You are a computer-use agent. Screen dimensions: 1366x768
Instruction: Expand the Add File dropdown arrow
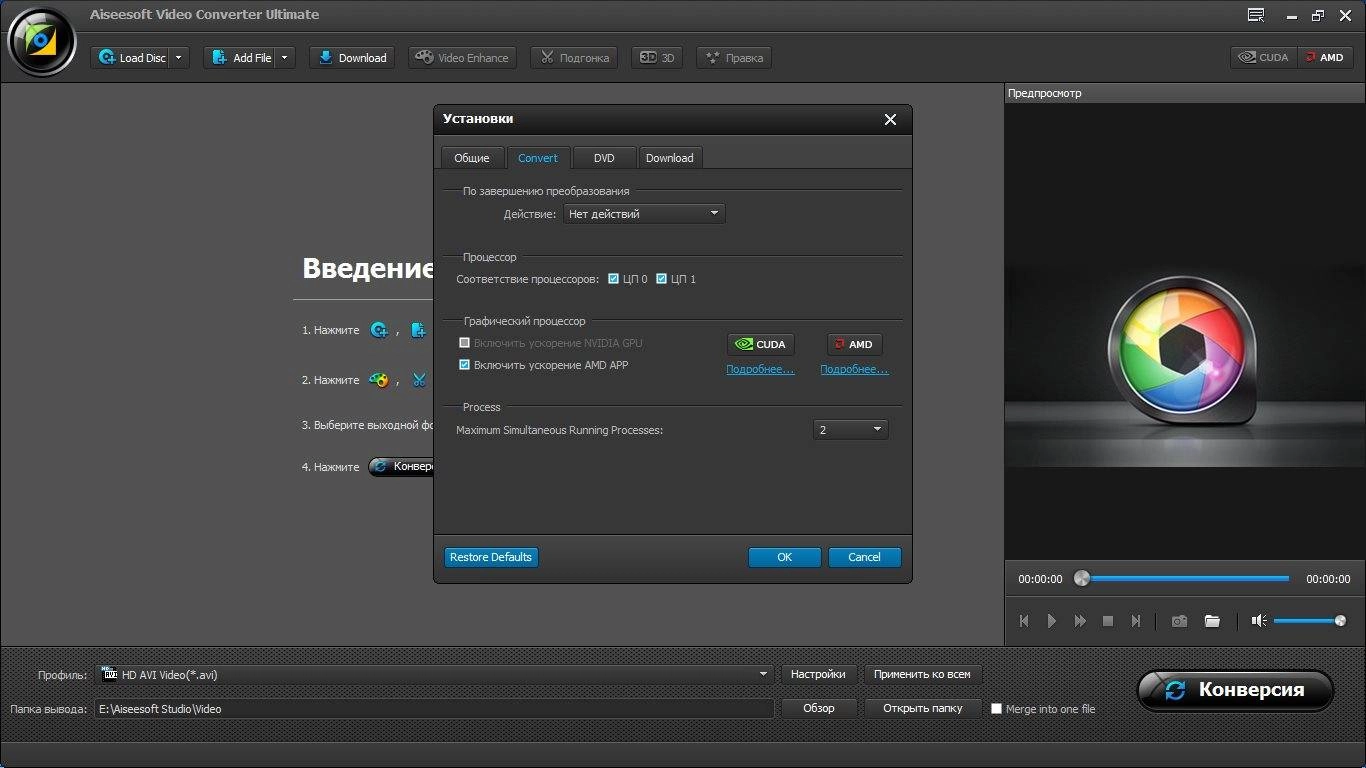(285, 58)
